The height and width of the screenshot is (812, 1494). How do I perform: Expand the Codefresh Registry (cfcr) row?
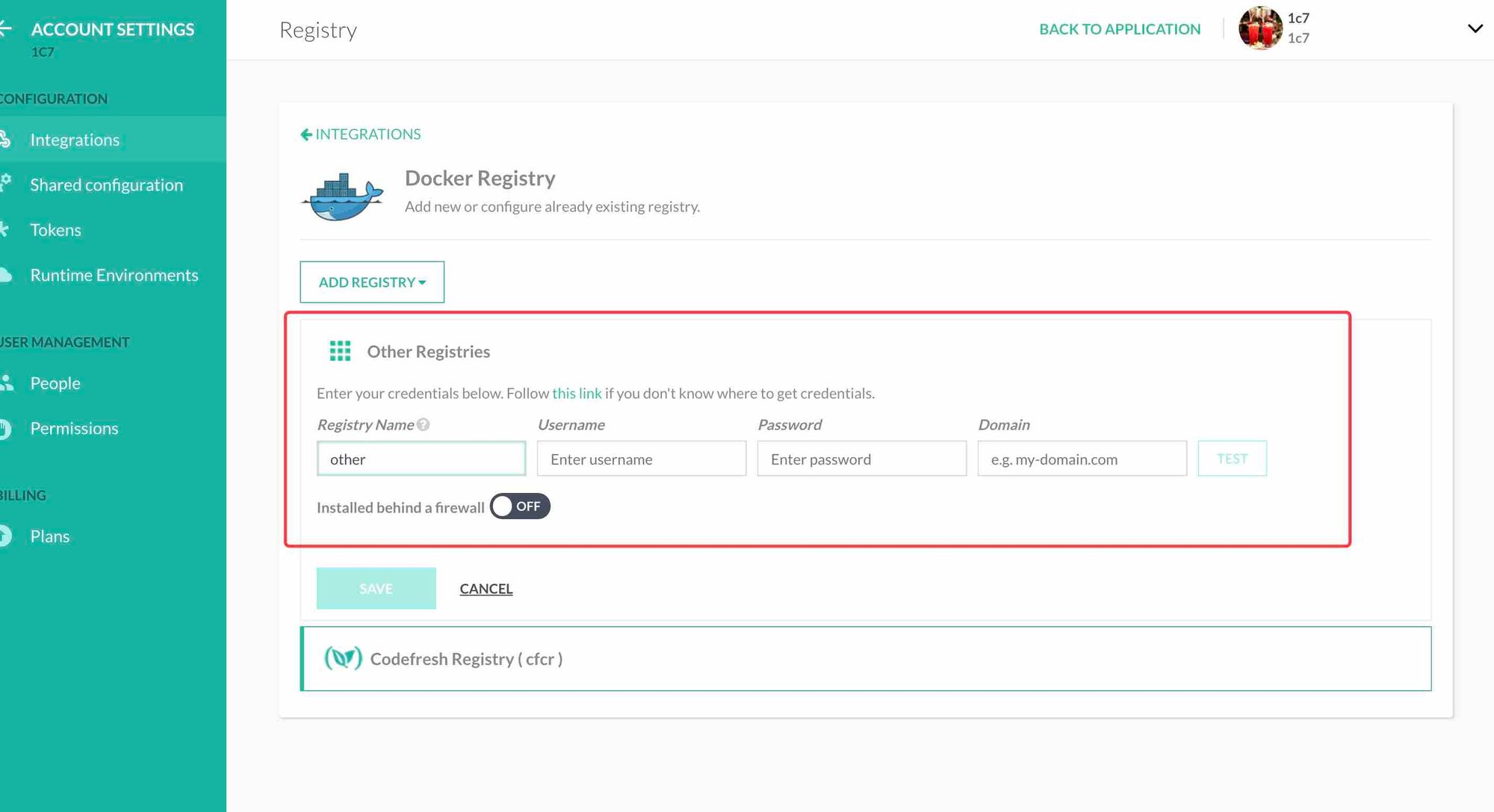tap(867, 659)
